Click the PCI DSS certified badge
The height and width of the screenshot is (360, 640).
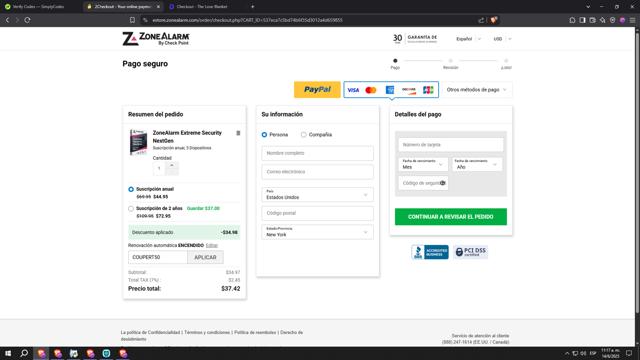(x=471, y=252)
